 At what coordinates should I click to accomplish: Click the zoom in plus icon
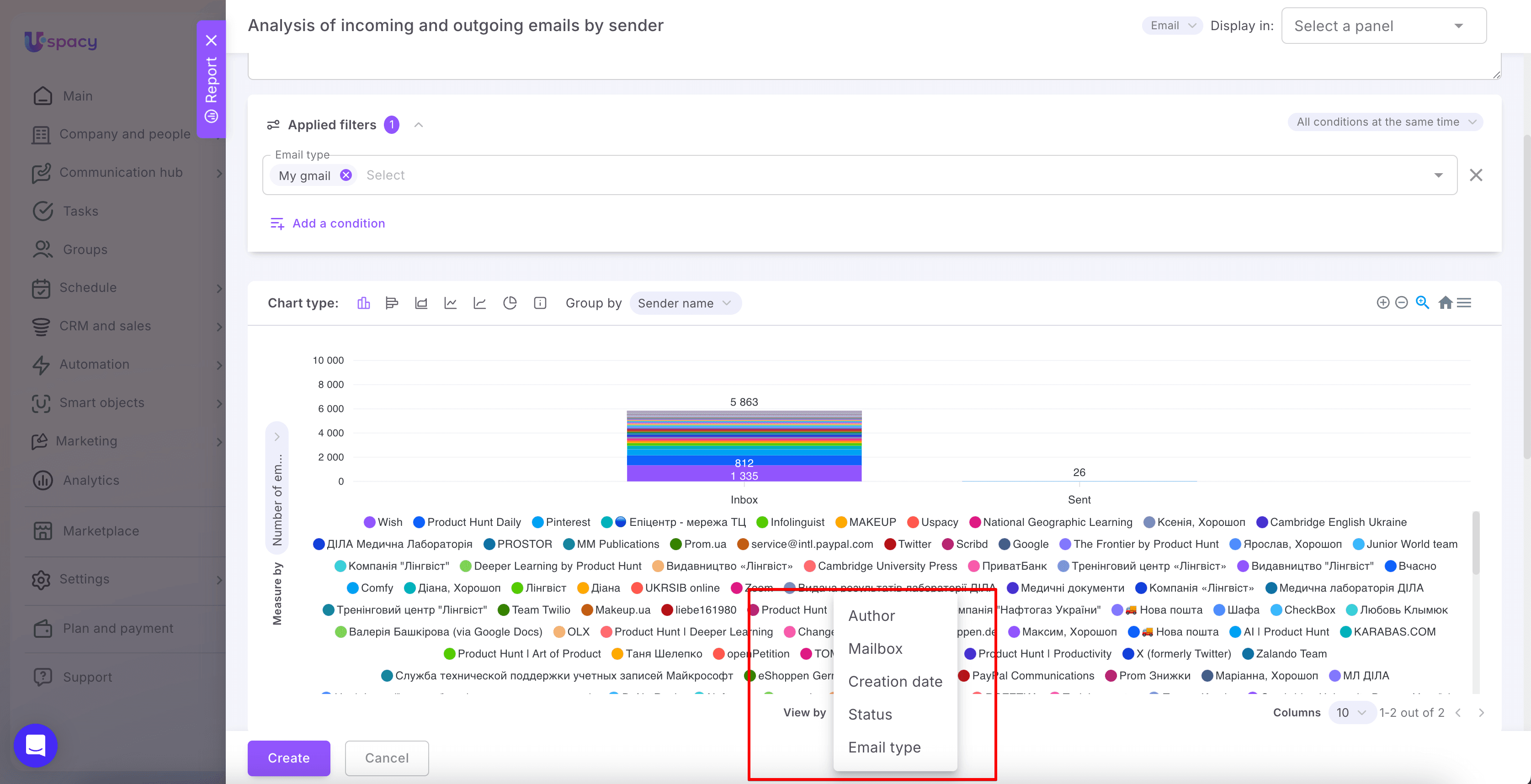pos(1383,303)
